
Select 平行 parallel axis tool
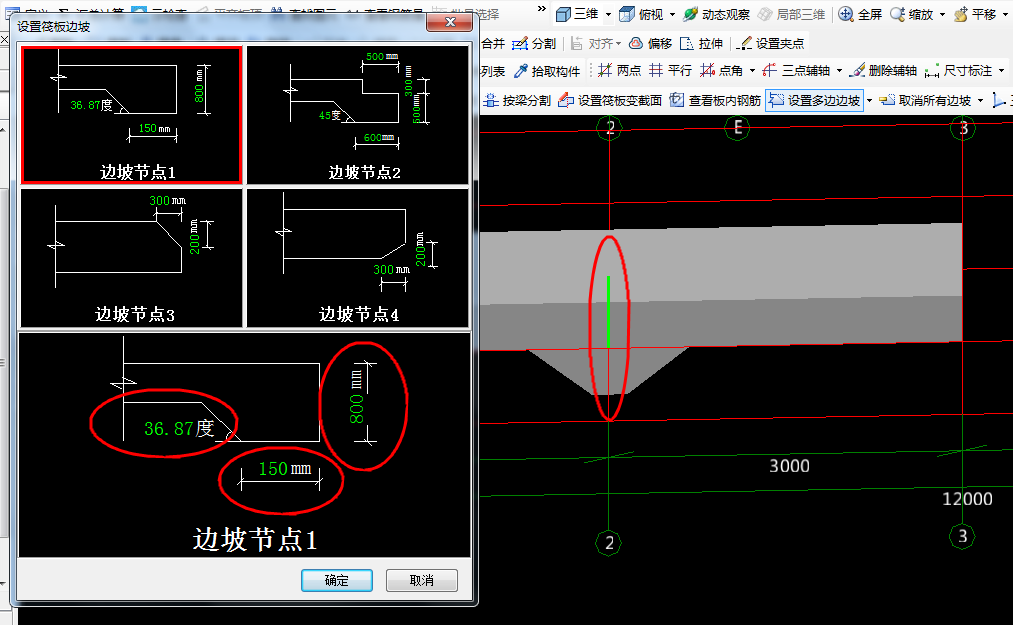point(671,70)
